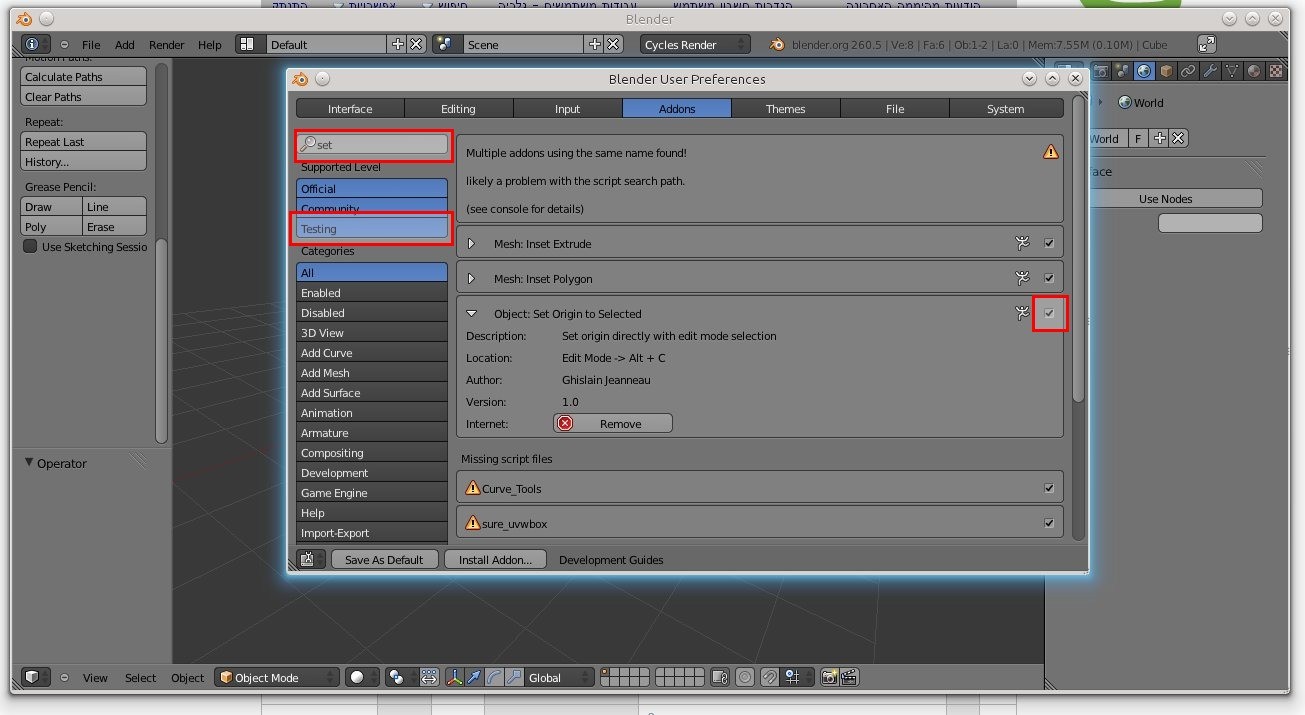The width and height of the screenshot is (1305, 715).
Task: Open the scene browse icon
Action: 448,44
